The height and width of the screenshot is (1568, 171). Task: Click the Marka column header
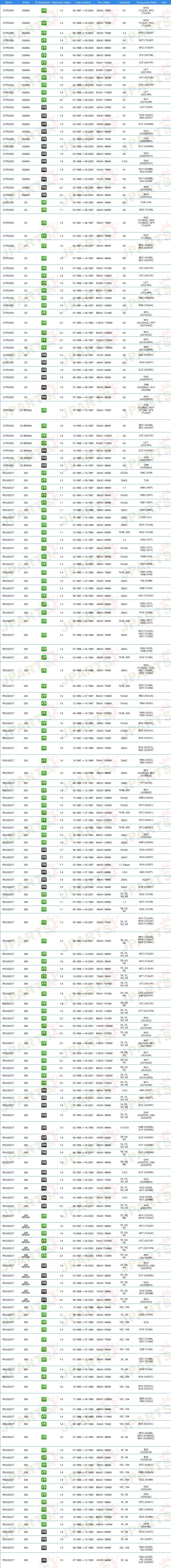9,2
